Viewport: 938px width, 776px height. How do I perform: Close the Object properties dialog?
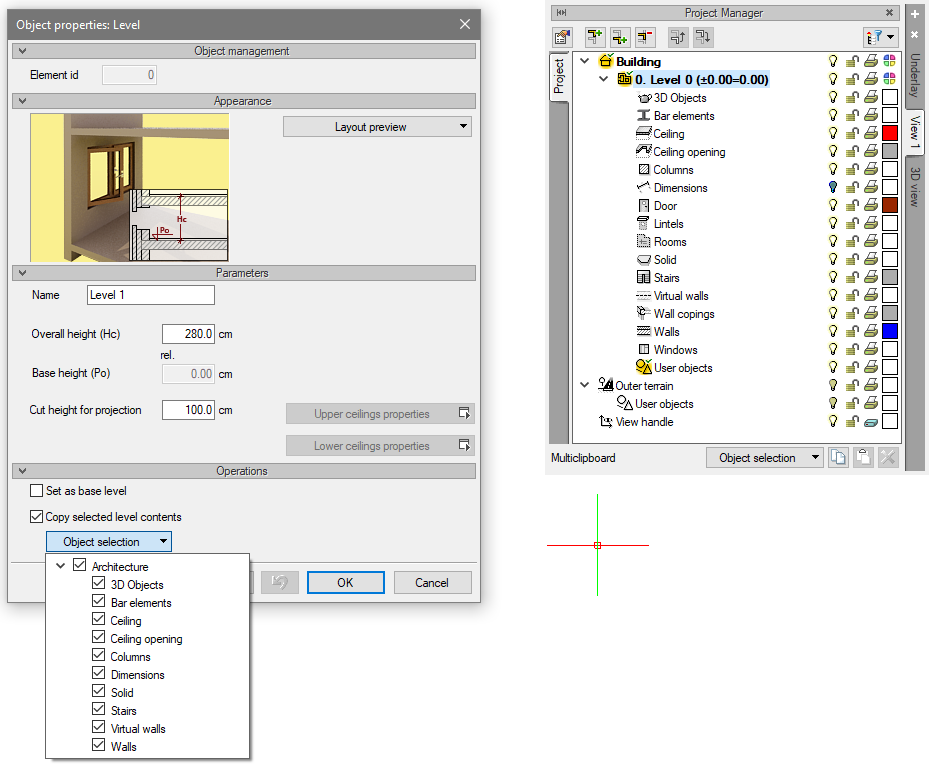[465, 24]
